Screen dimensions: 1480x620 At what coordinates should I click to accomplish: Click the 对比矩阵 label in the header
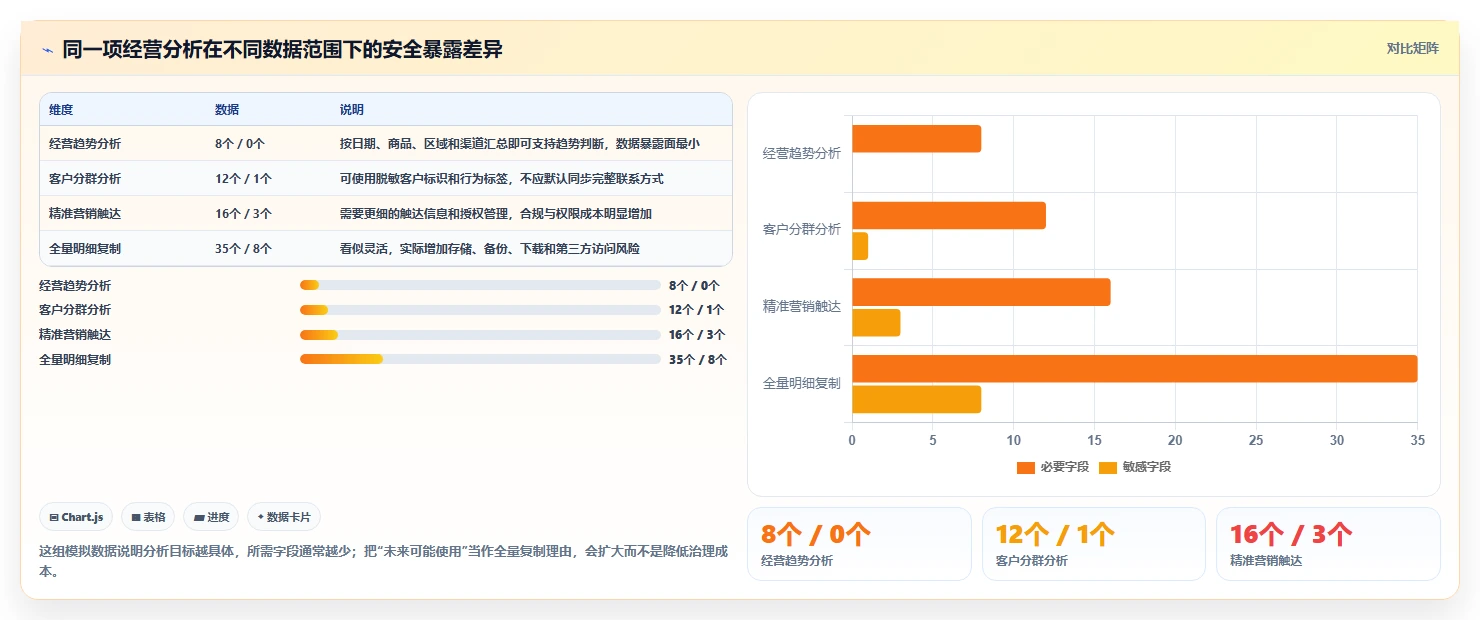(x=1412, y=49)
